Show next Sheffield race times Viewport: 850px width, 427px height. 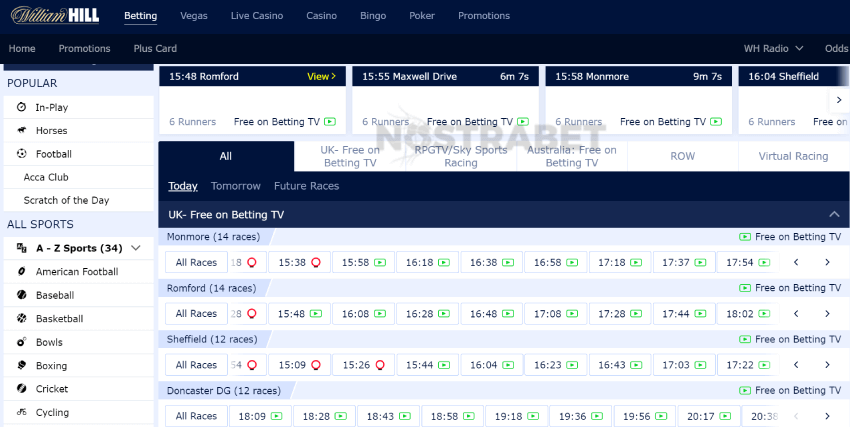coord(827,365)
